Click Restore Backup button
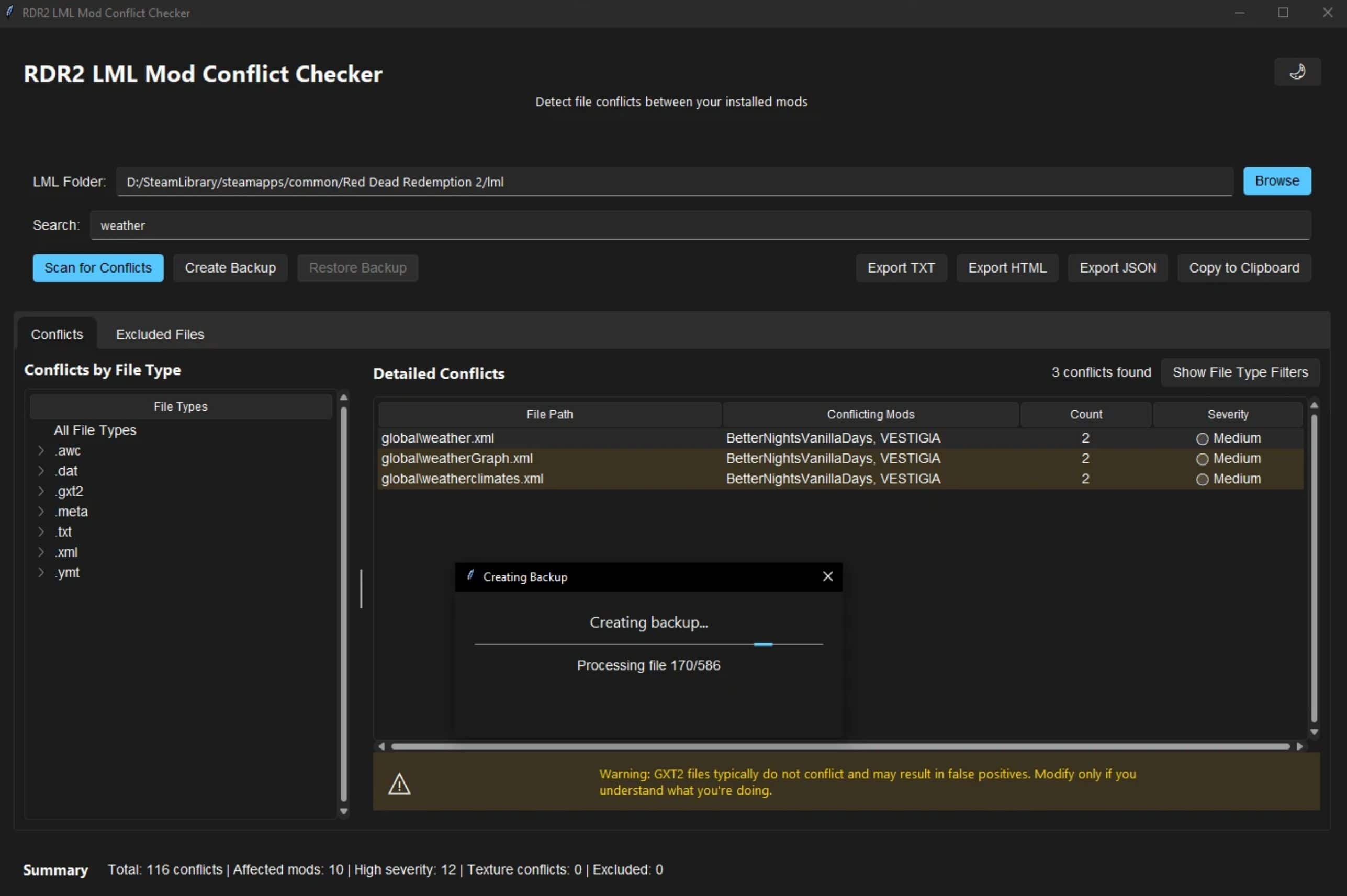Image resolution: width=1347 pixels, height=896 pixels. pyautogui.click(x=357, y=267)
